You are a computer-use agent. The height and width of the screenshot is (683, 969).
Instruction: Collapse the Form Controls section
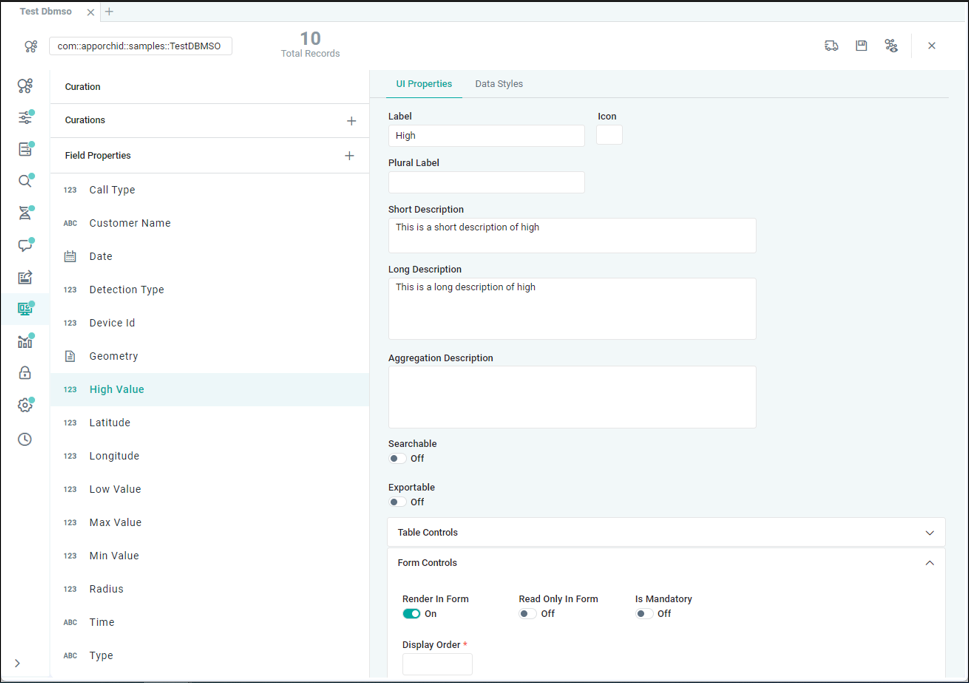929,563
